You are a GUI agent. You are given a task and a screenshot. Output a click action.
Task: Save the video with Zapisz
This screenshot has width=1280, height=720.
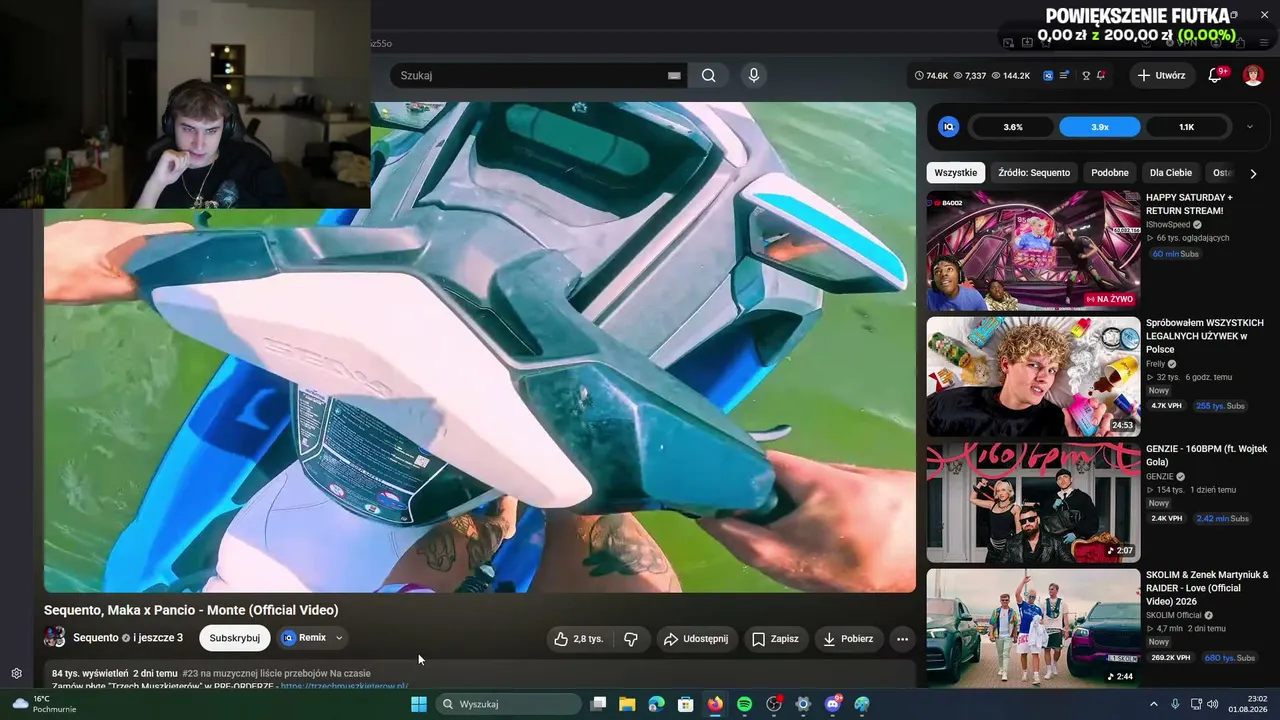click(776, 639)
